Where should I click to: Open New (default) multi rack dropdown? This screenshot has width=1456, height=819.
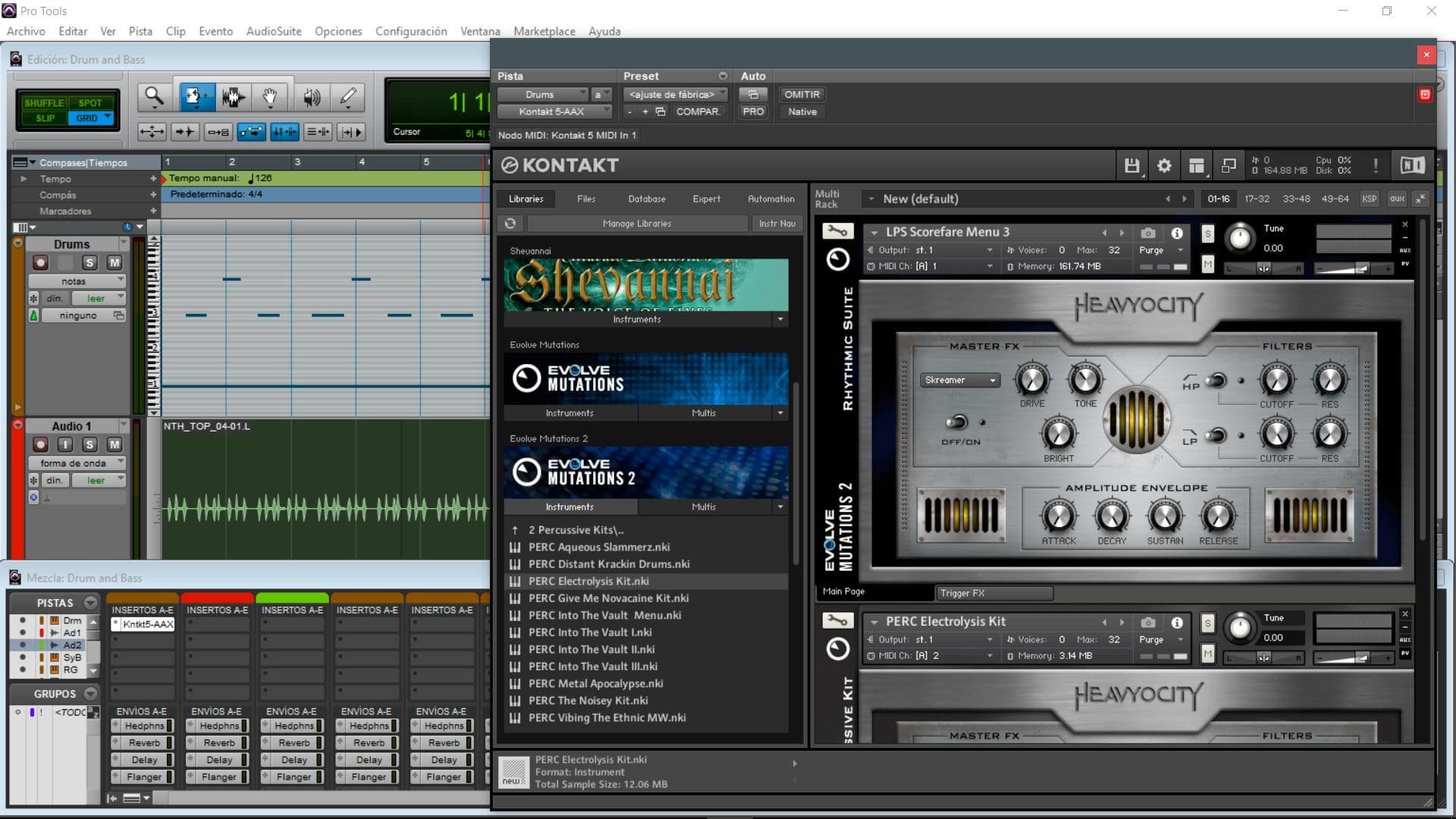[x=871, y=199]
